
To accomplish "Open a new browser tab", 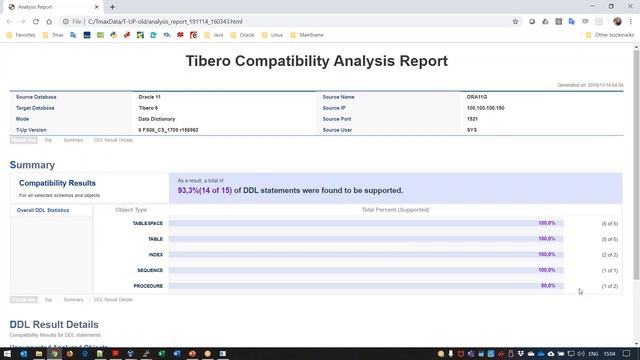I will click(x=112, y=7).
